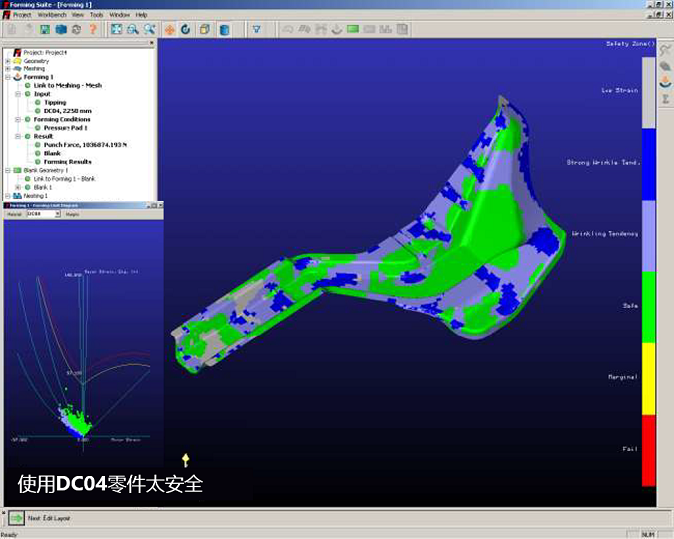Expand the Geometry tree node
This screenshot has height=539, width=674.
tap(7, 61)
